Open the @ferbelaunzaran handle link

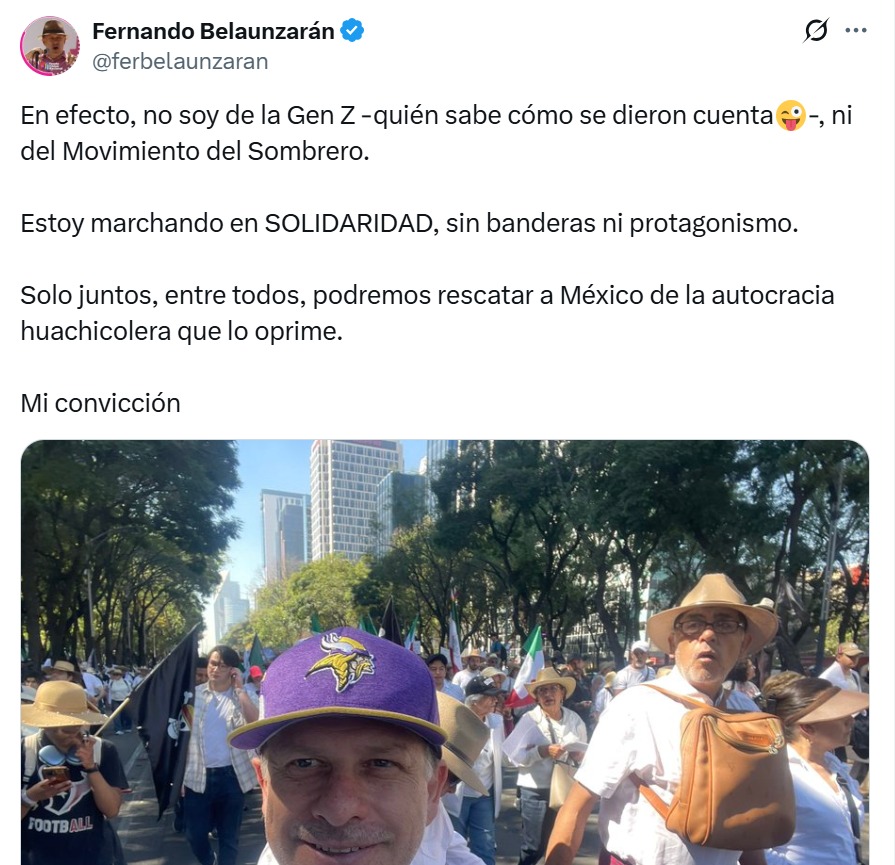point(180,62)
